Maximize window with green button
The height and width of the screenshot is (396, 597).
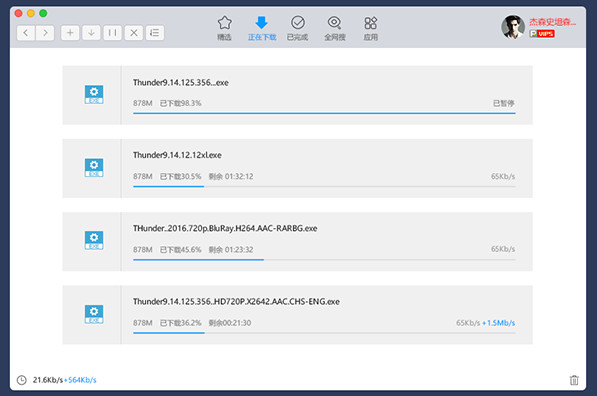point(43,13)
